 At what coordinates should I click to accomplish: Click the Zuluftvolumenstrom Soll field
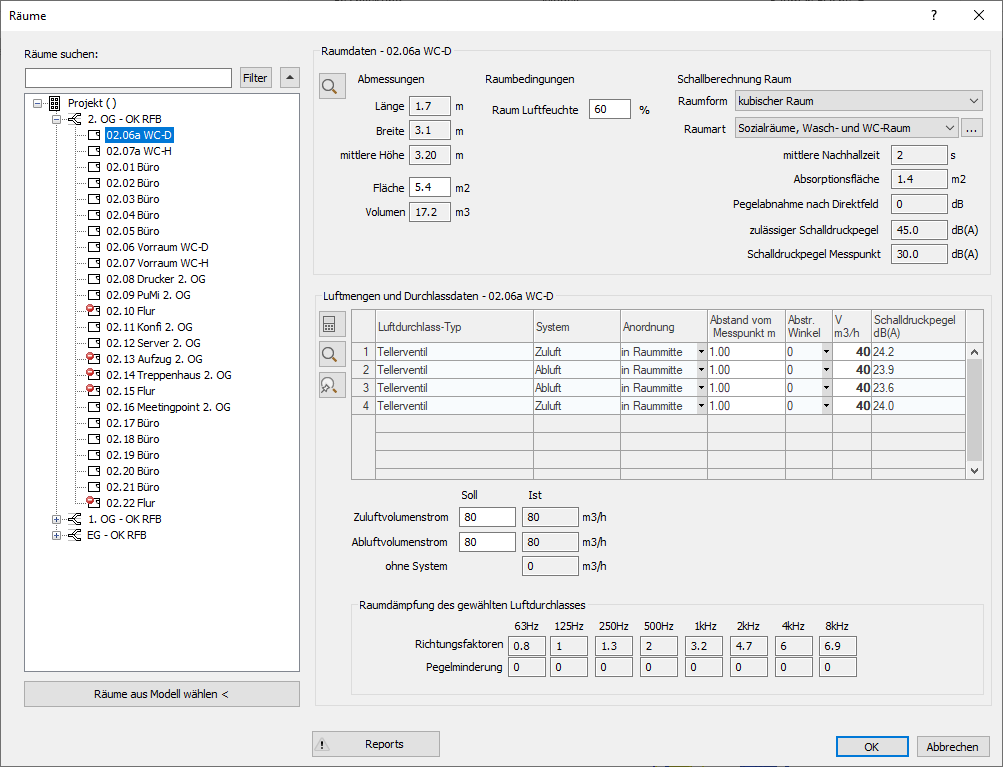(x=487, y=517)
